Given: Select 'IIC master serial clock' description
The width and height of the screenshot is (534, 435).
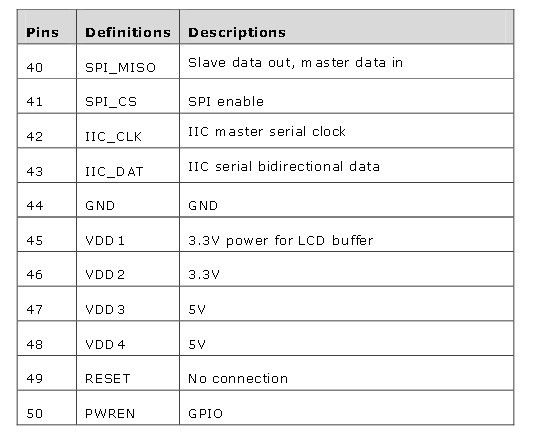Looking at the screenshot, I should click(267, 131).
